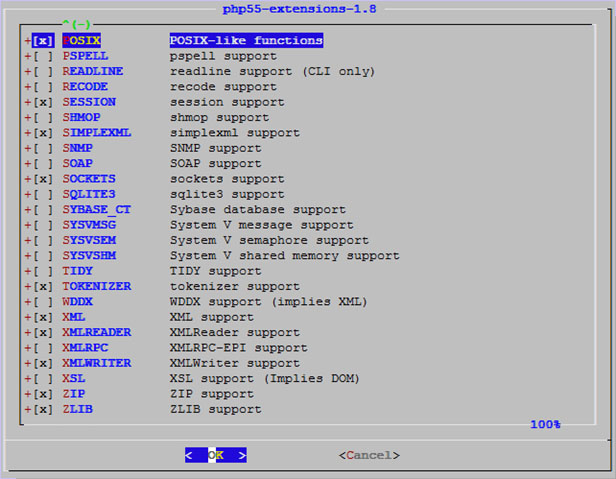Confirm selection with the OK button

tap(216, 455)
